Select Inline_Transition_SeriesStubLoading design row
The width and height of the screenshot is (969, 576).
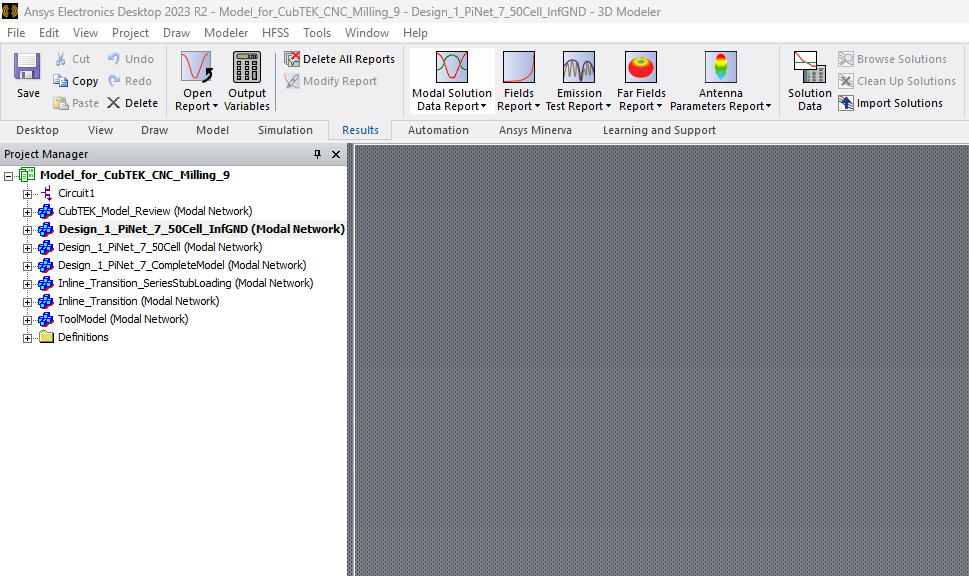tap(185, 283)
